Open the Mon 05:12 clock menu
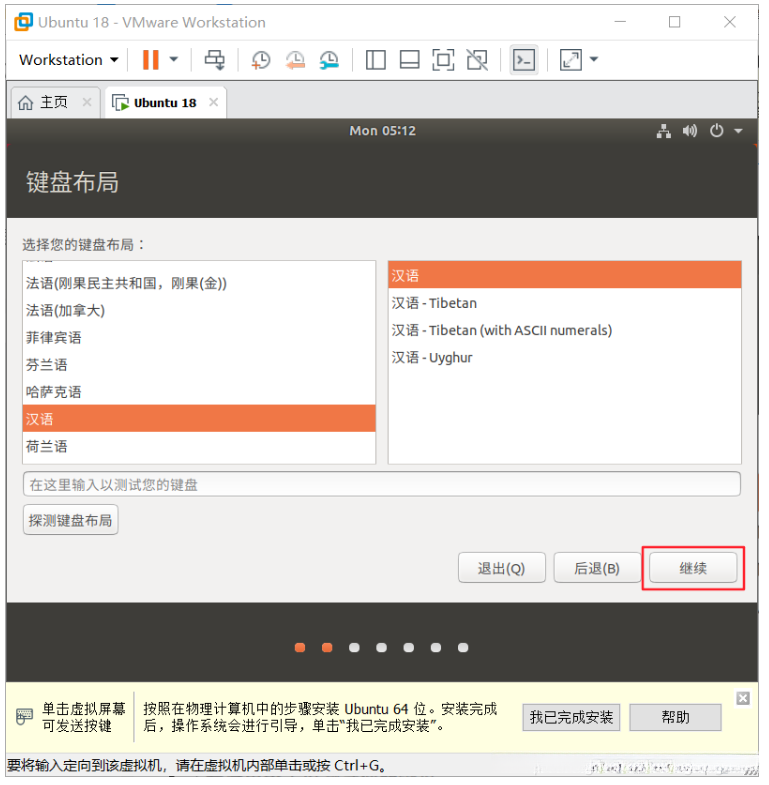Image resolution: width=769 pixels, height=785 pixels. (x=382, y=131)
